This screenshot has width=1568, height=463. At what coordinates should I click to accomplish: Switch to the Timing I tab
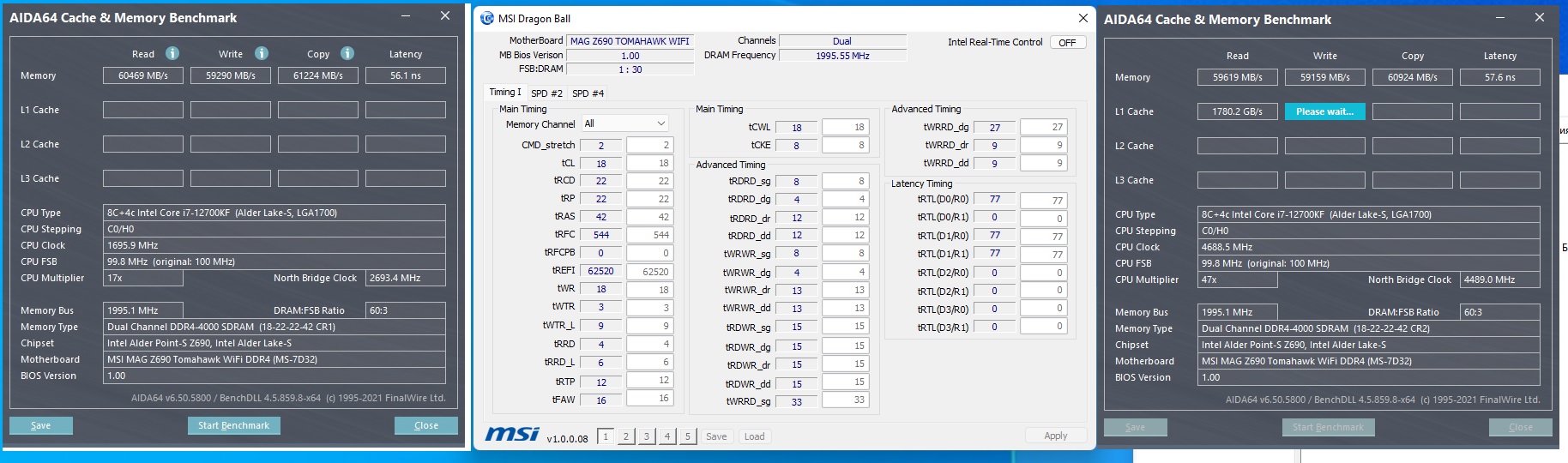coord(504,93)
